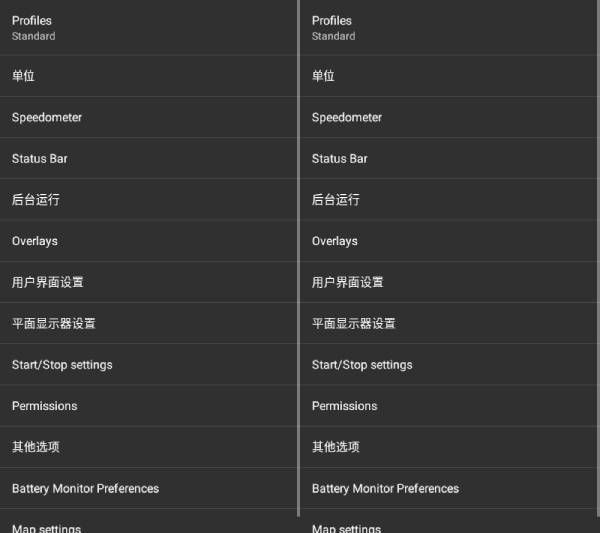
Task: Open 单位 settings in the left panel
Action: [148, 76]
